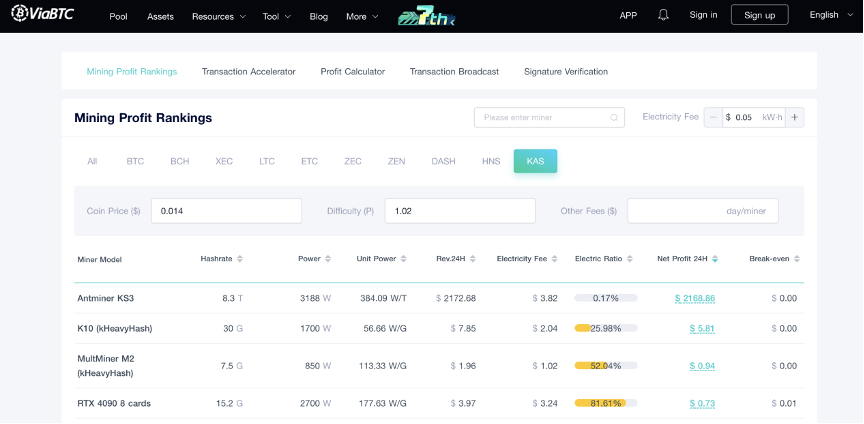
Task: Open the notifications bell
Action: [663, 15]
